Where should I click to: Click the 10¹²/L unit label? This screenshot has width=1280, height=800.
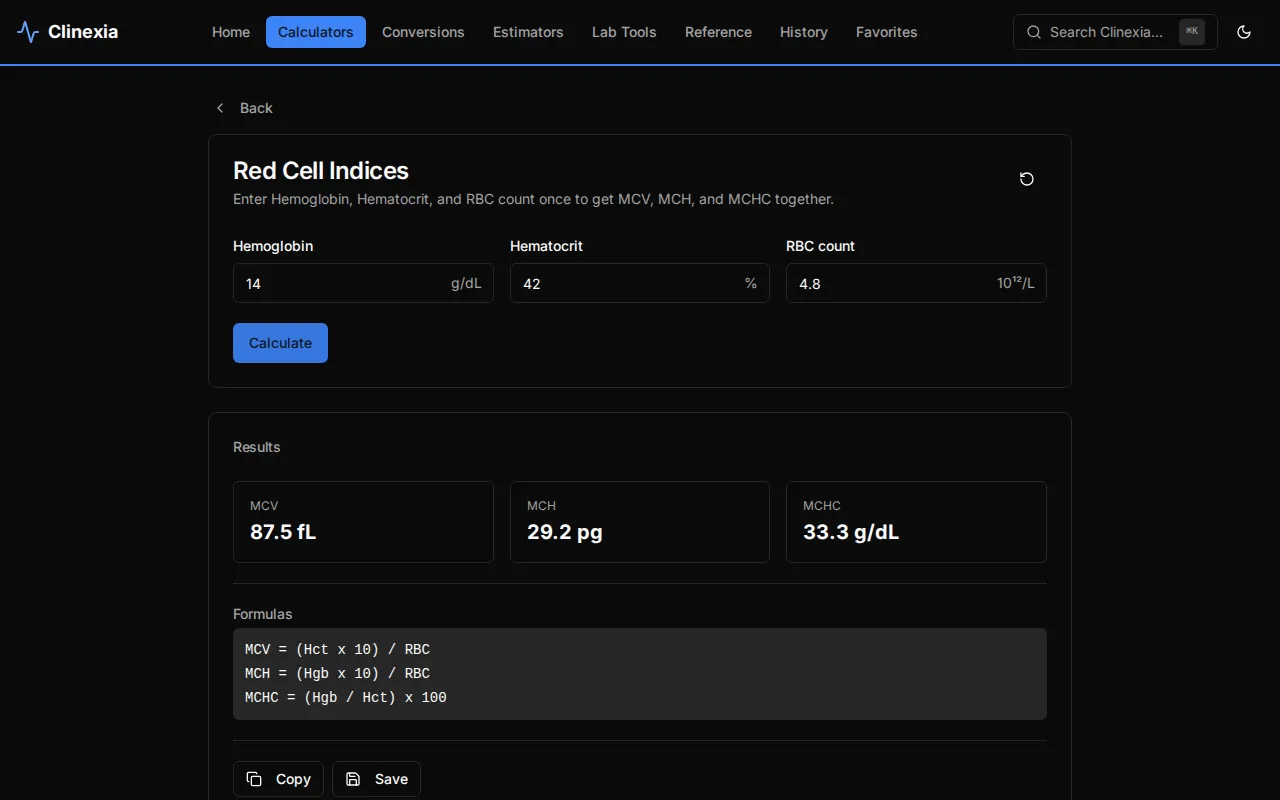1016,283
